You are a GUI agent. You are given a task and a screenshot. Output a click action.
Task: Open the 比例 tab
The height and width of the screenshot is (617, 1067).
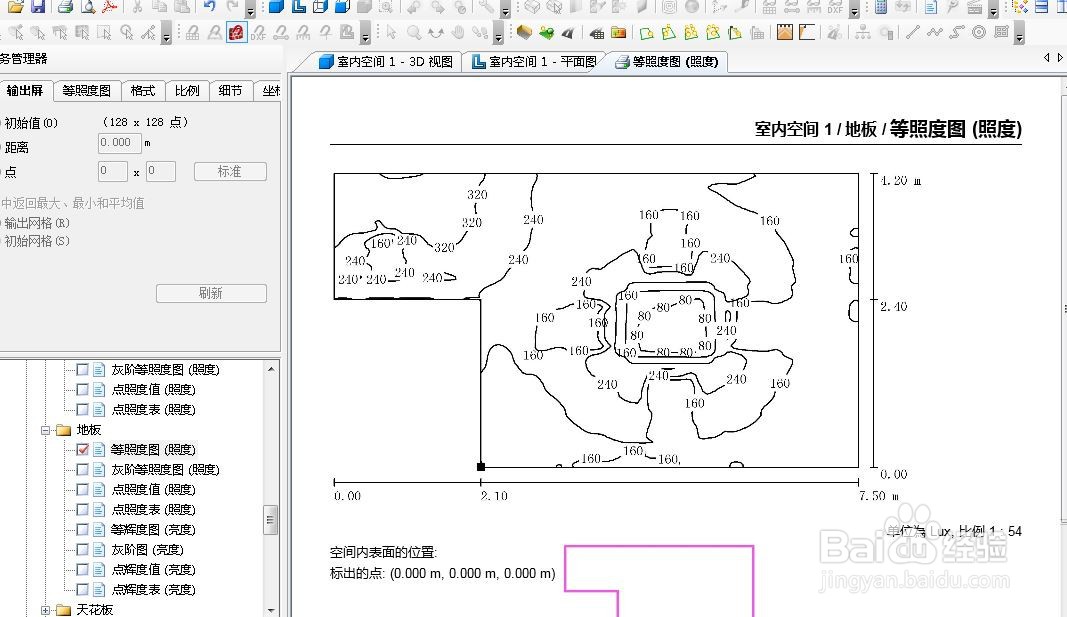tap(187, 90)
